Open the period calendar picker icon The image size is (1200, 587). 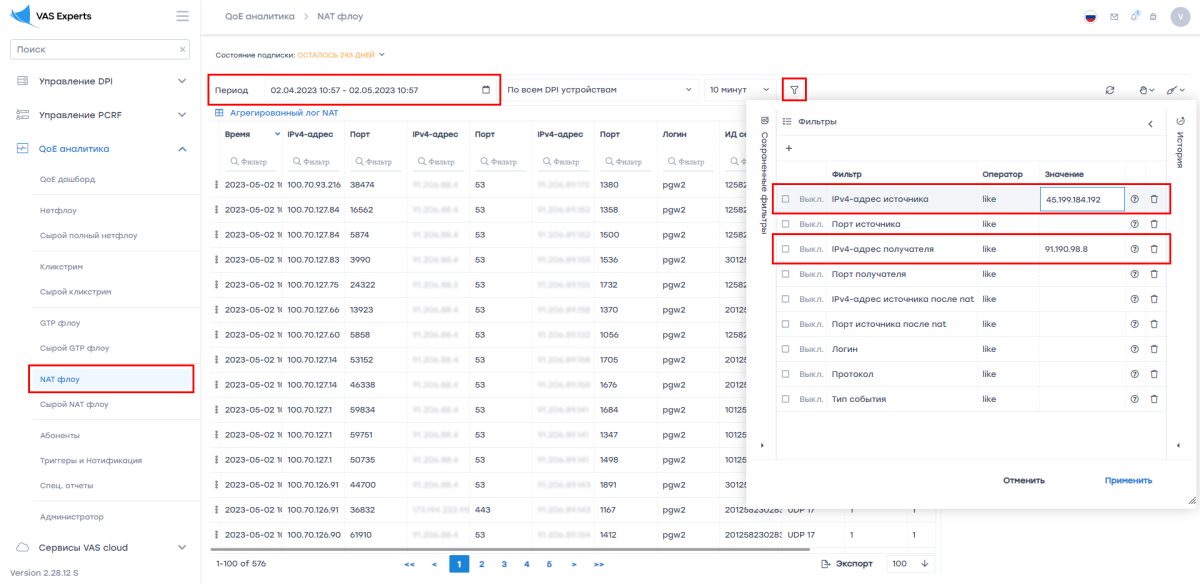486,90
